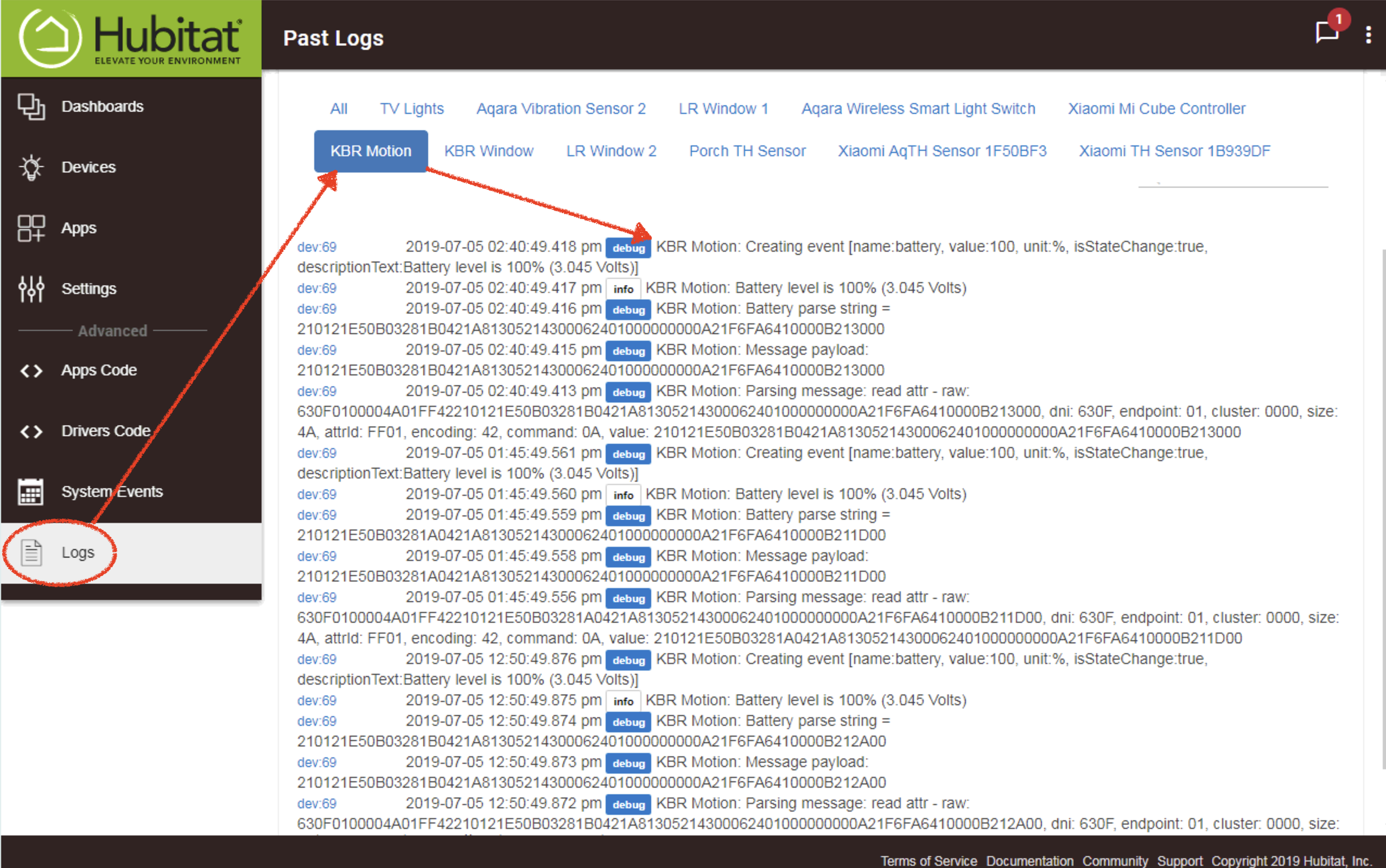
Task: Open Documentation footer link
Action: [x=1029, y=860]
